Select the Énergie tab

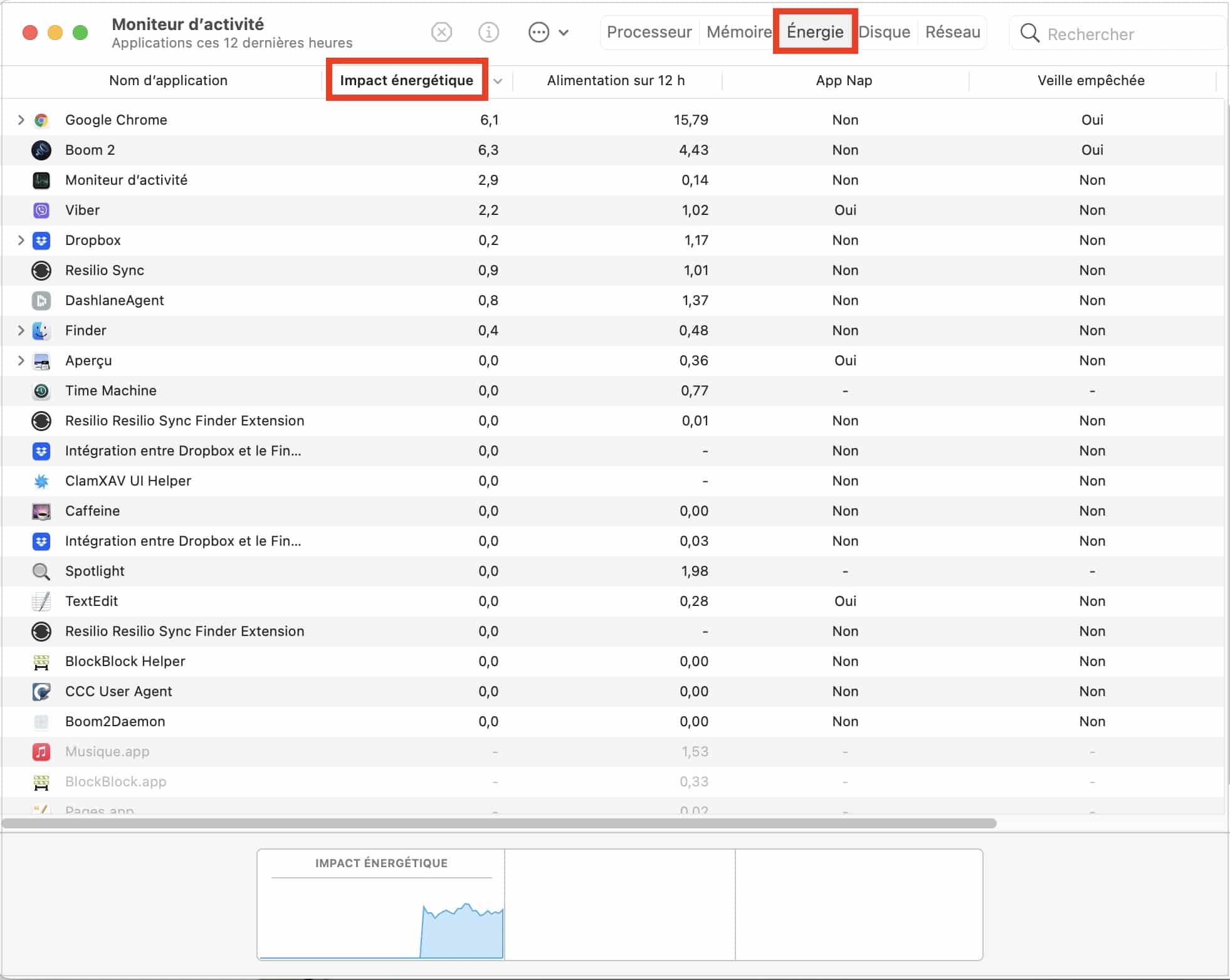(815, 32)
